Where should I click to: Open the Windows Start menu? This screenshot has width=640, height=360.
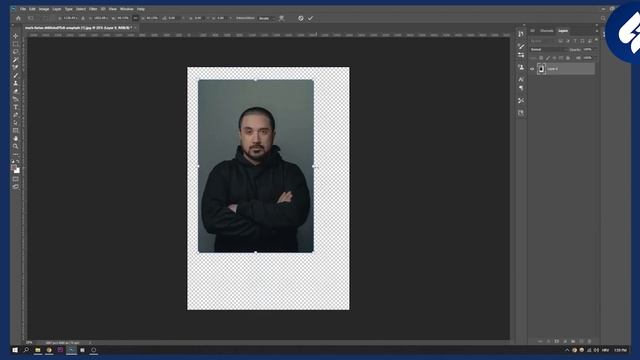coord(15,350)
